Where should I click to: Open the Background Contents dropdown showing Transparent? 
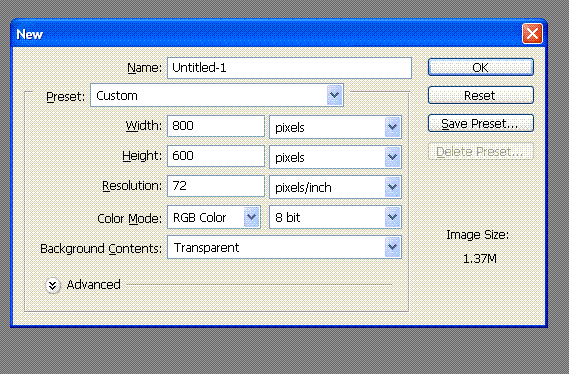[x=284, y=247]
